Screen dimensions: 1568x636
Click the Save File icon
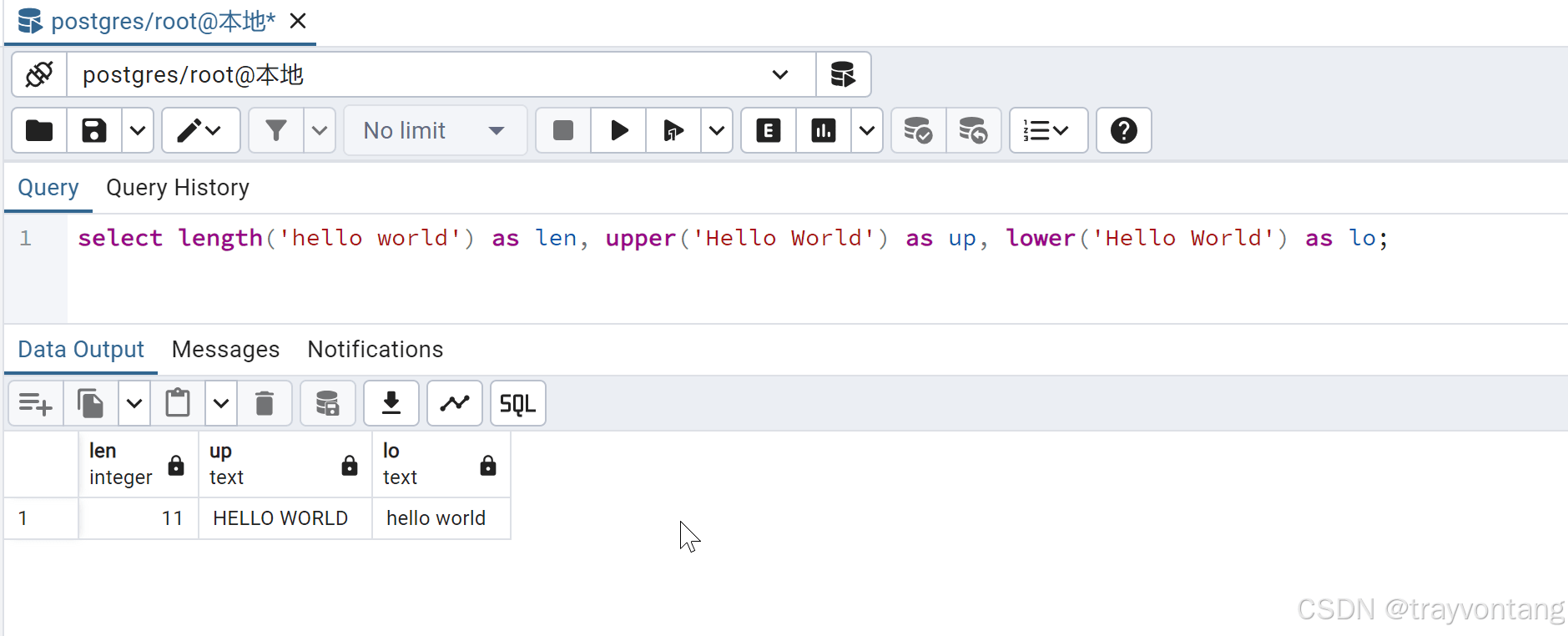click(94, 130)
